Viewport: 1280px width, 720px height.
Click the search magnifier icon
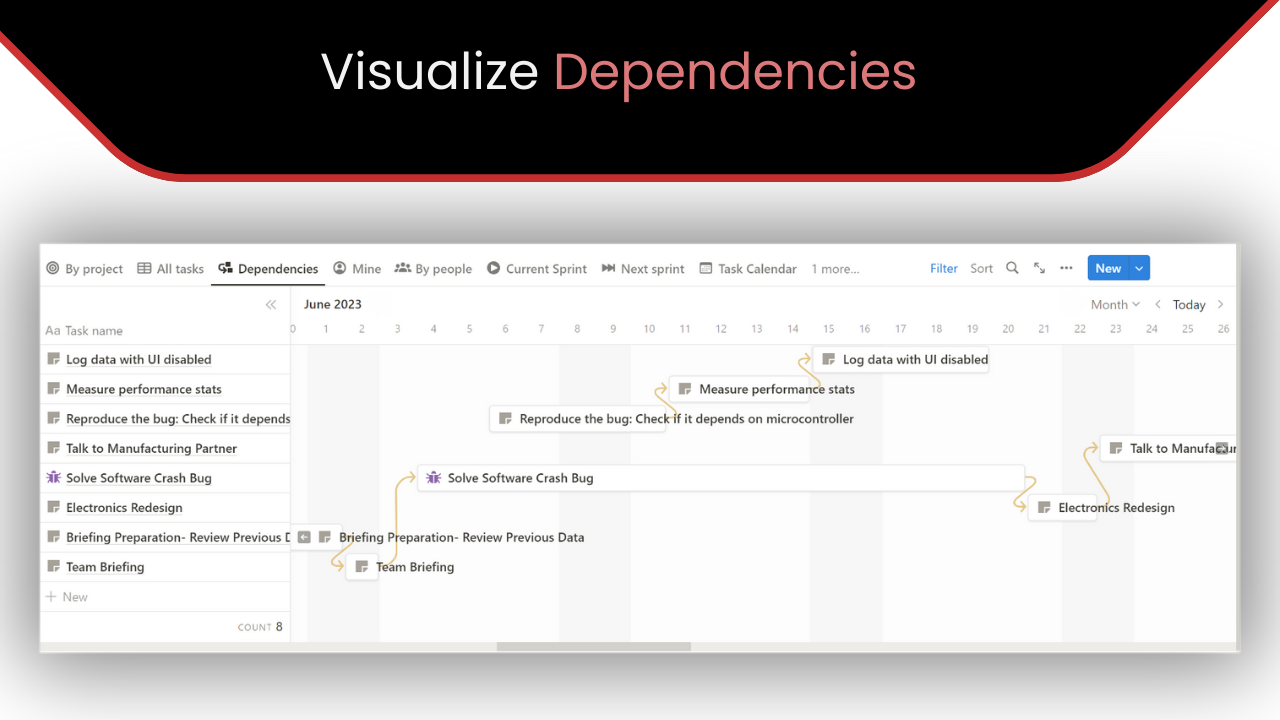(x=1012, y=268)
